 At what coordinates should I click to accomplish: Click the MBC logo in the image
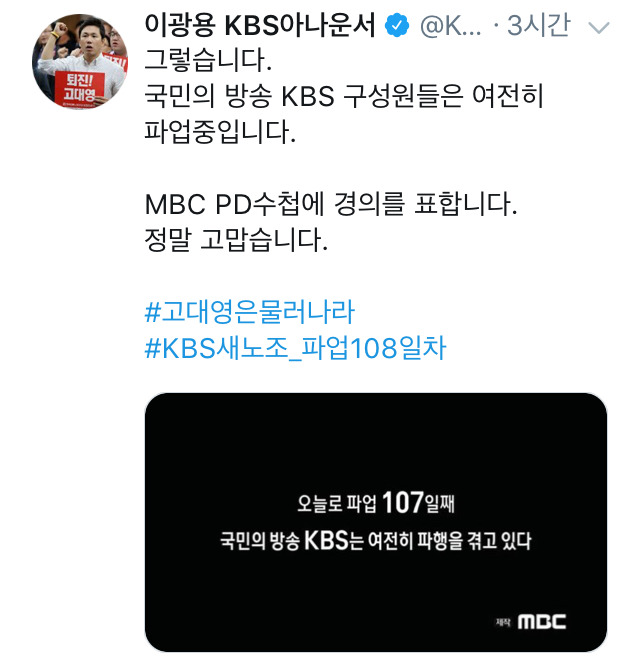pyautogui.click(x=542, y=622)
